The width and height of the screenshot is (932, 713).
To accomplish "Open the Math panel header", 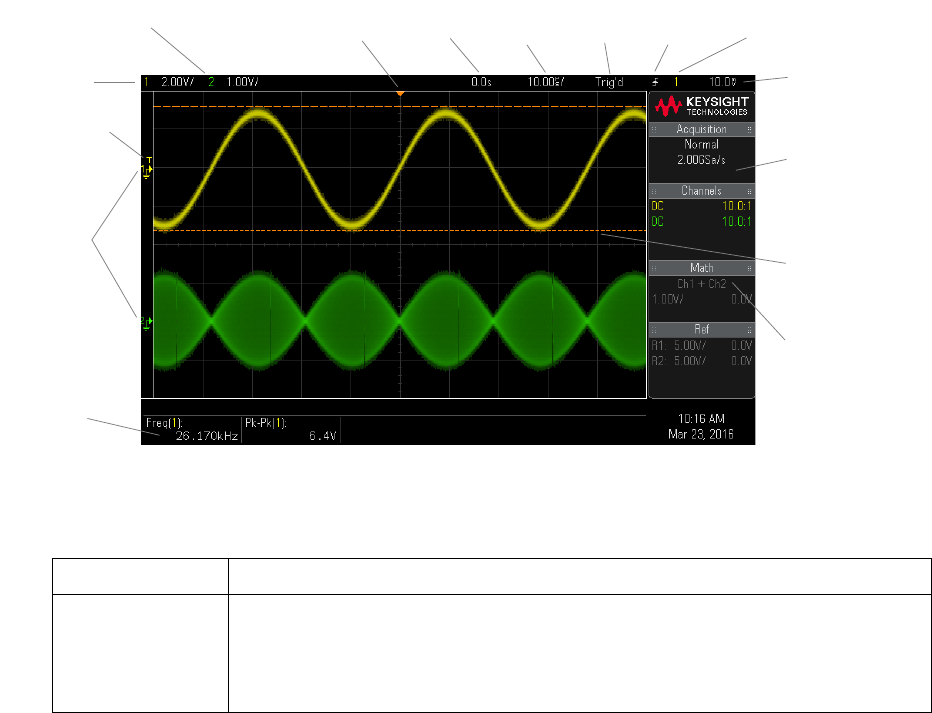I will pyautogui.click(x=701, y=269).
